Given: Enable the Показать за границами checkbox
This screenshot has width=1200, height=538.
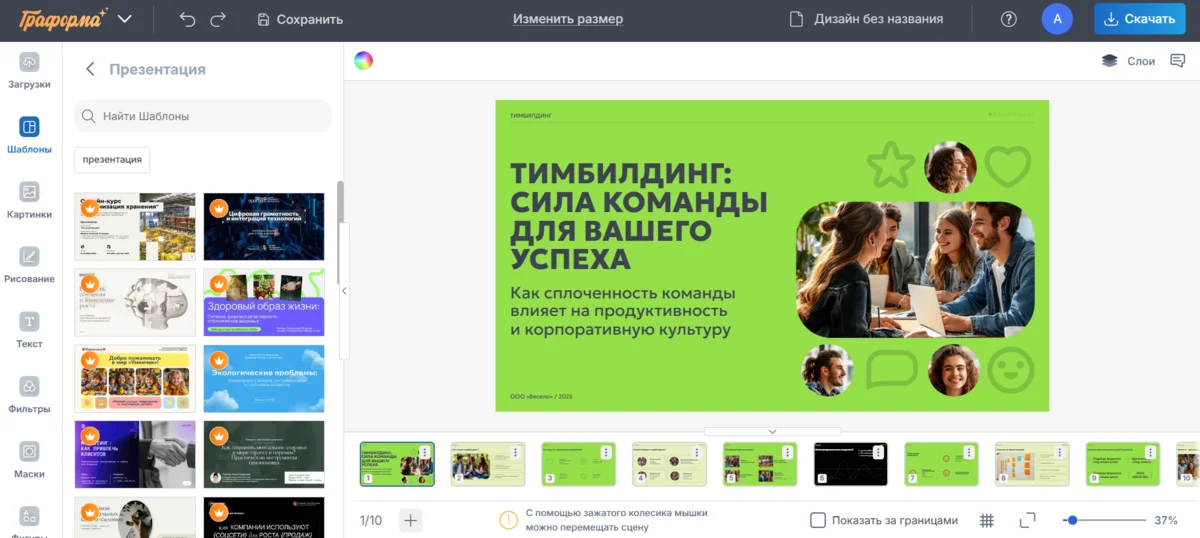Looking at the screenshot, I should [x=818, y=520].
